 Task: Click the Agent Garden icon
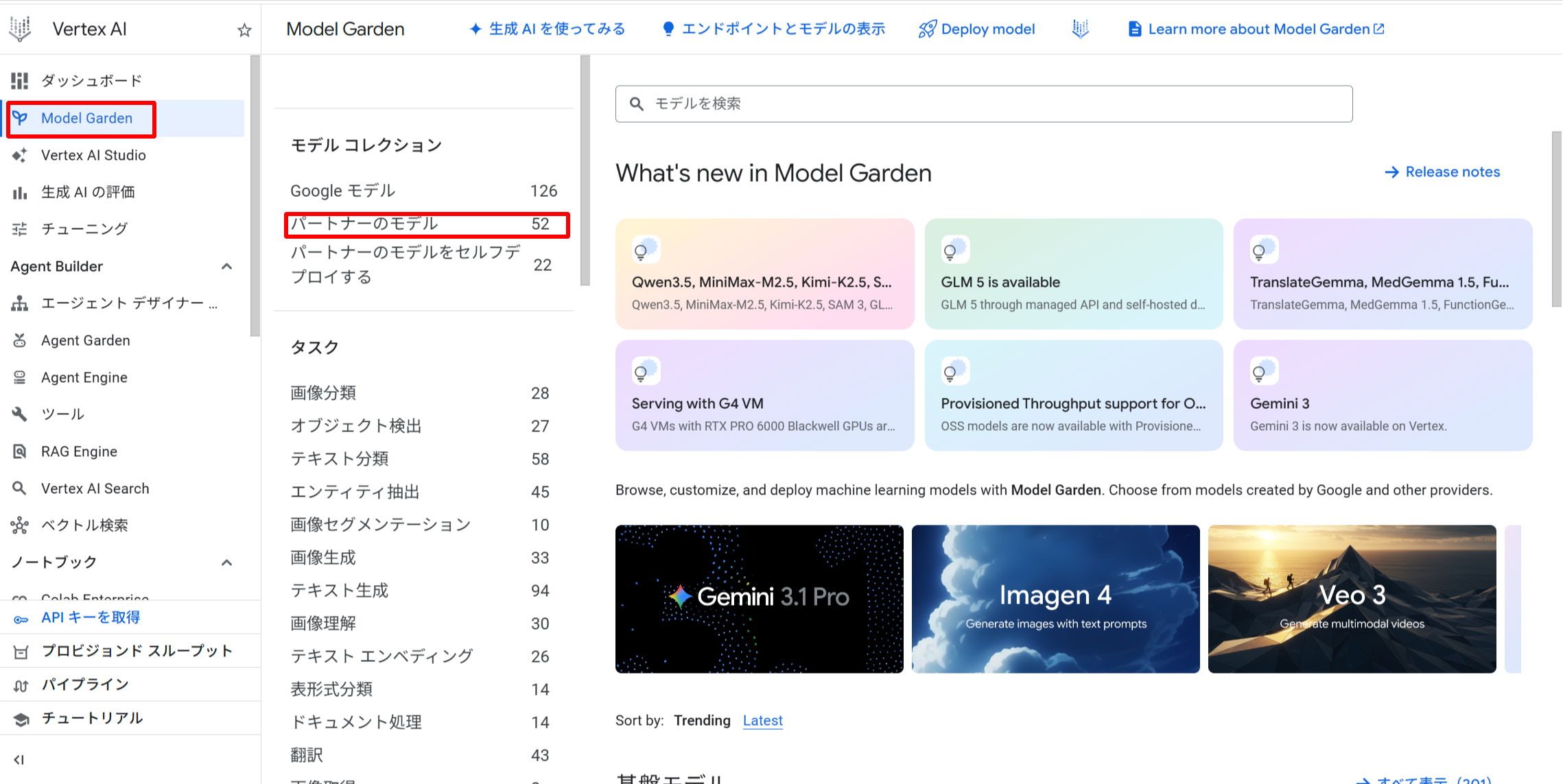click(x=20, y=340)
